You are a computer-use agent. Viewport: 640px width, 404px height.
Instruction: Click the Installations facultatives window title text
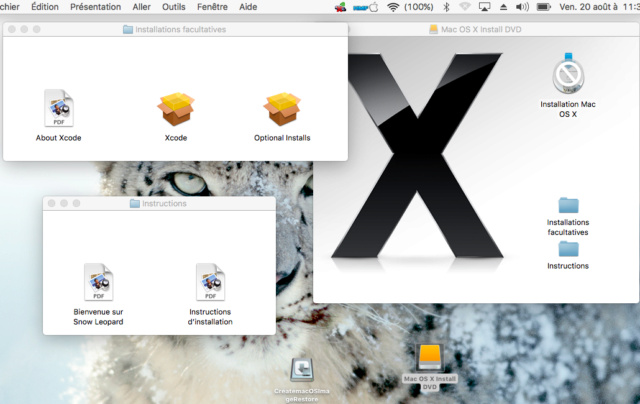(x=181, y=29)
